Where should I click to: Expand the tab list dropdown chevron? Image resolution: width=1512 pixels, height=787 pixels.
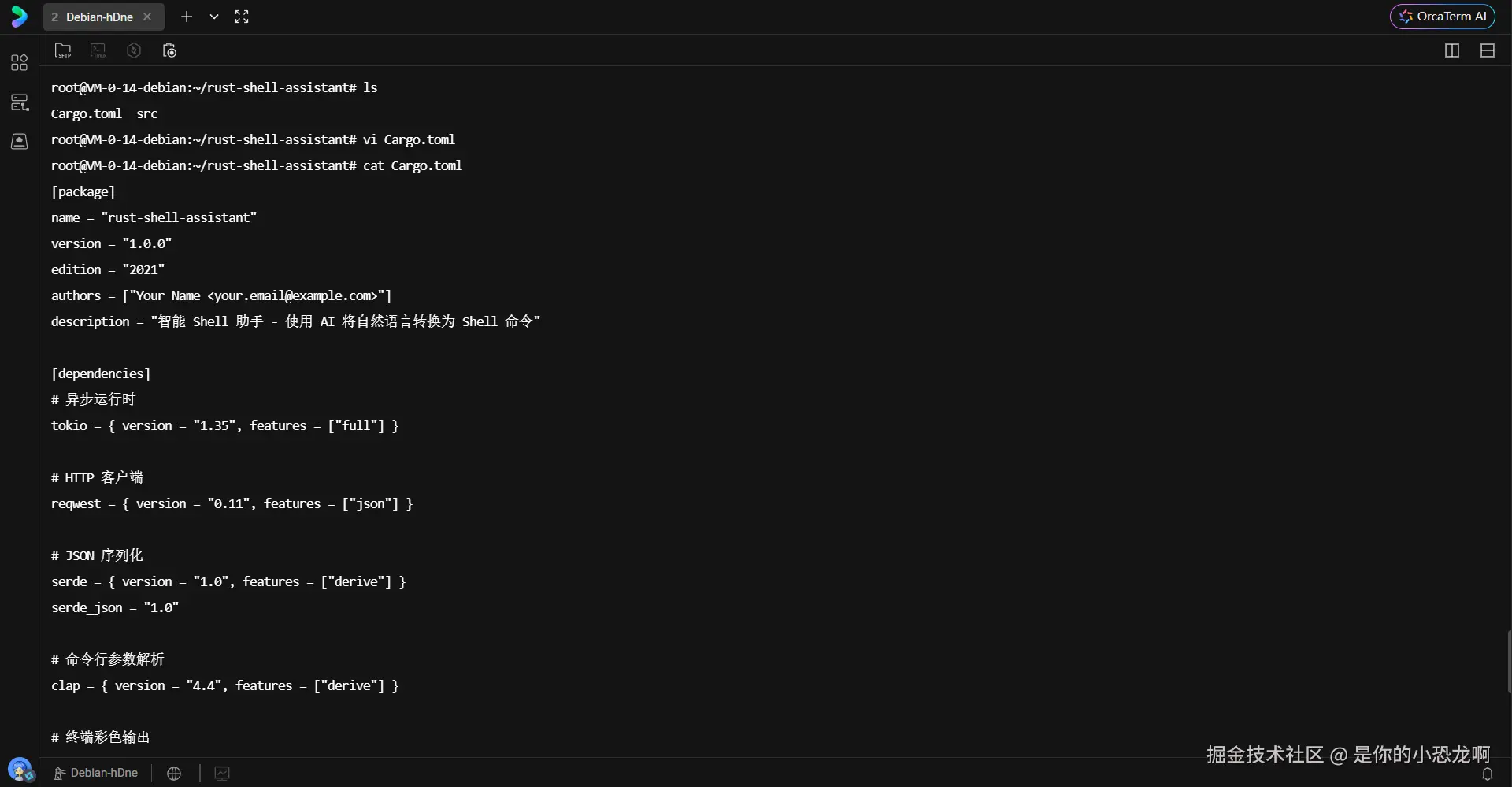tap(213, 17)
